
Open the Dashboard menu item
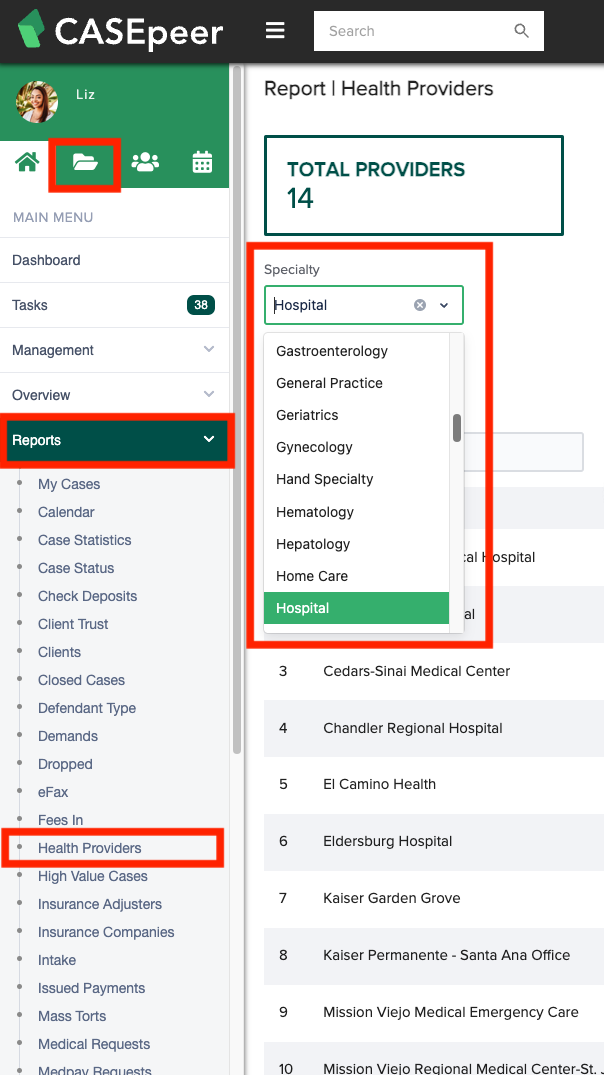point(114,261)
